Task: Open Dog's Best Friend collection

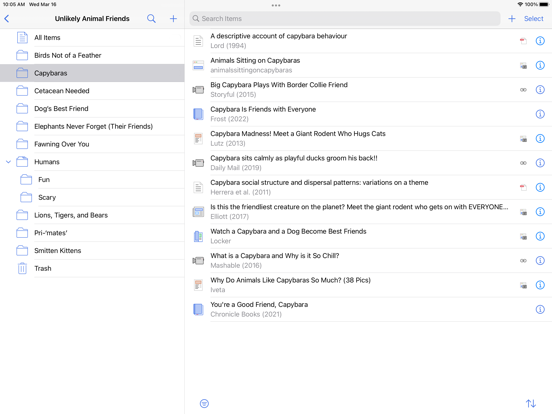Action: pyautogui.click(x=92, y=108)
